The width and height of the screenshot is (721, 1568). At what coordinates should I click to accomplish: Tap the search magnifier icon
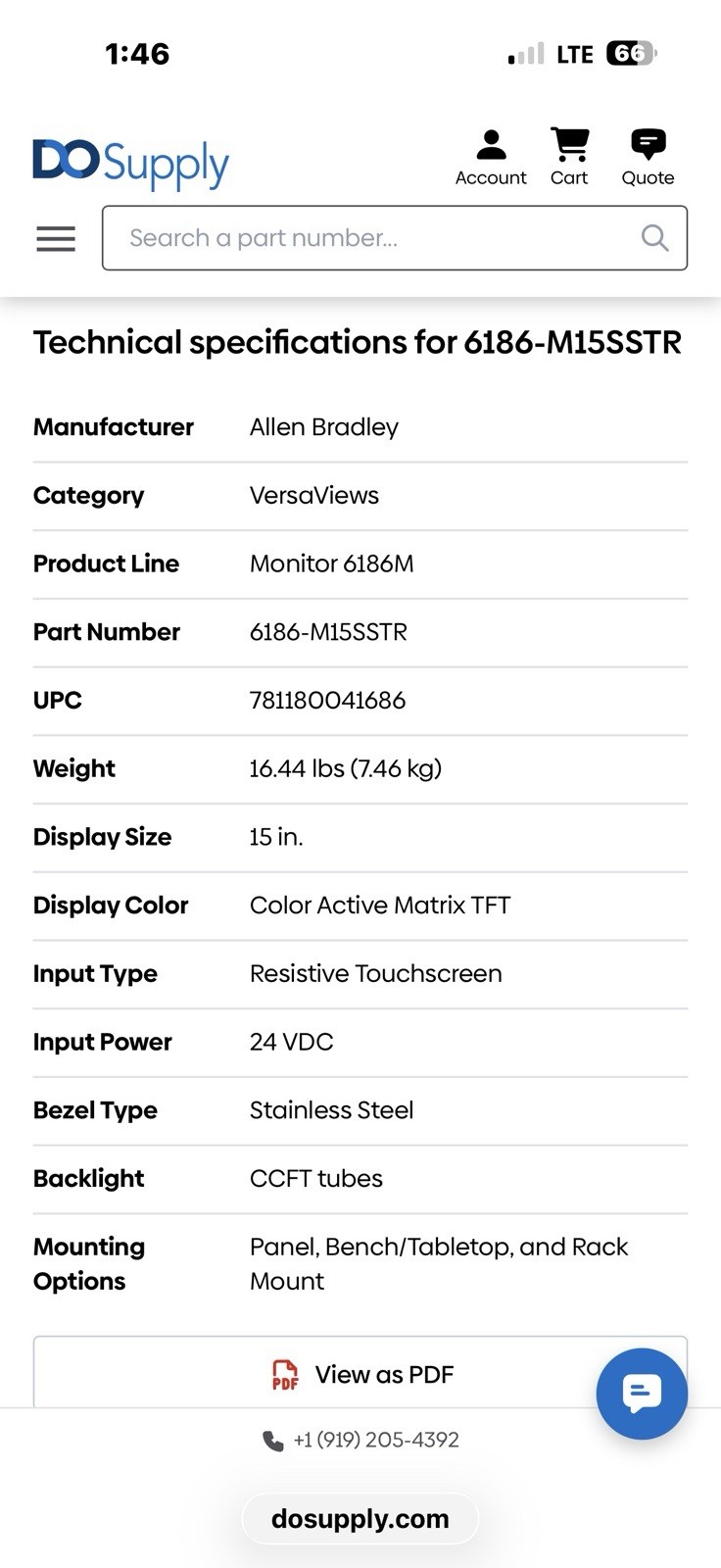[654, 238]
